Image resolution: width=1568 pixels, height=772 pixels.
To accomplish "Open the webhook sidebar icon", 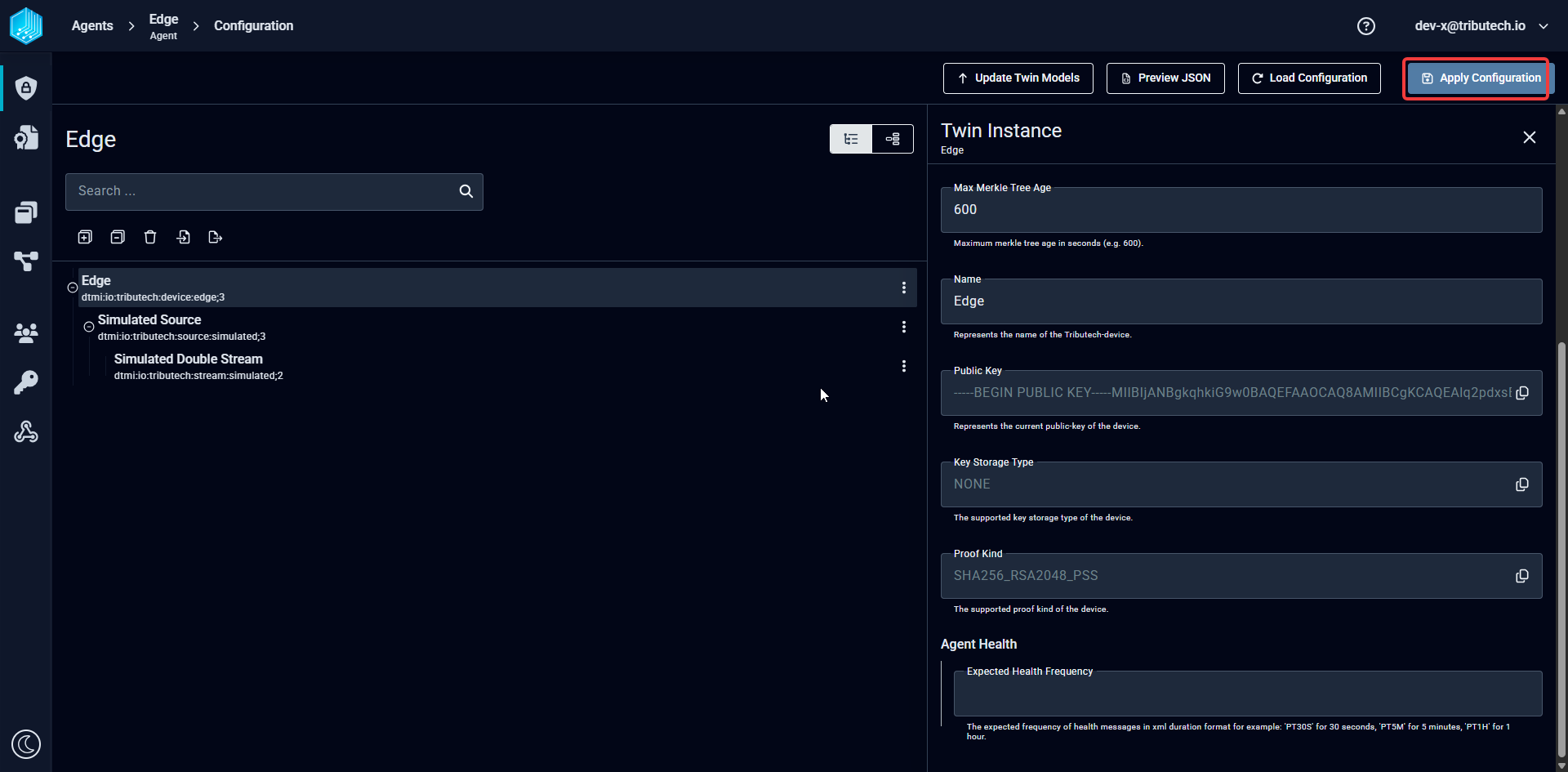I will pos(26,431).
